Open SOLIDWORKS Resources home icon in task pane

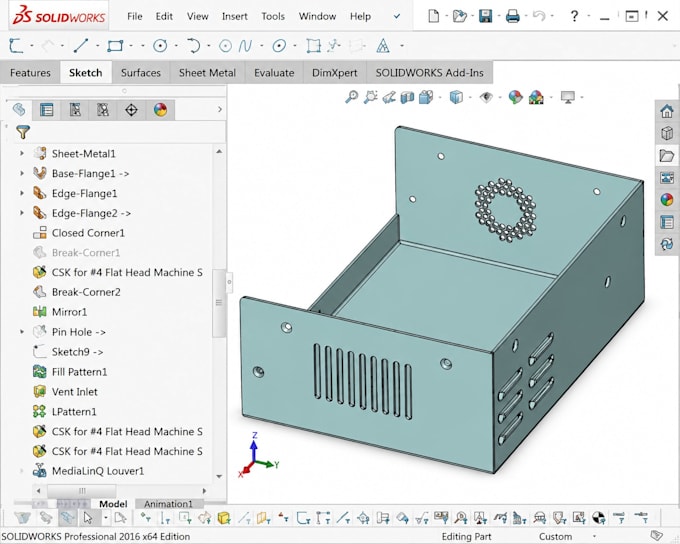point(667,111)
